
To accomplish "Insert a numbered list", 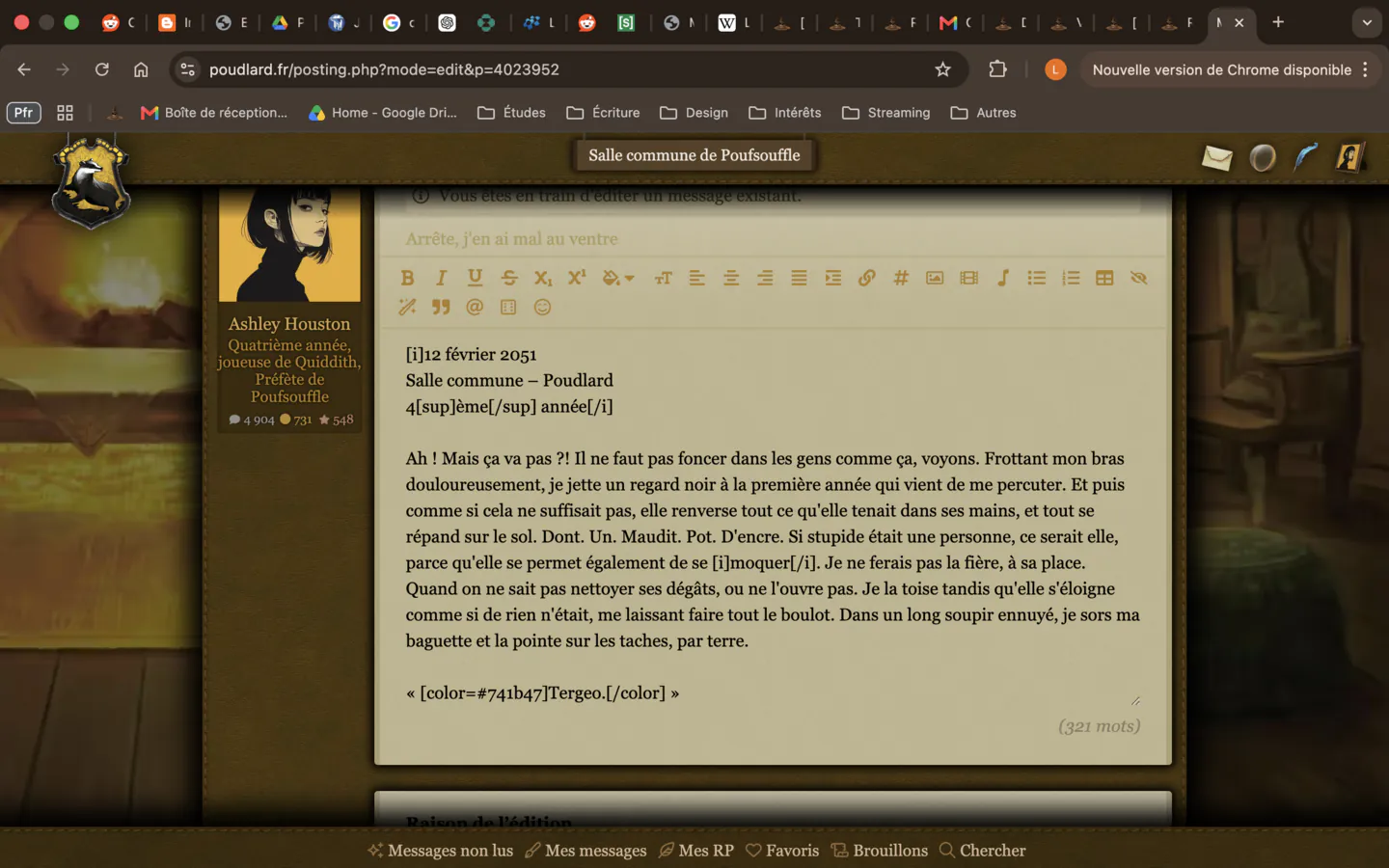I will coord(1071,278).
